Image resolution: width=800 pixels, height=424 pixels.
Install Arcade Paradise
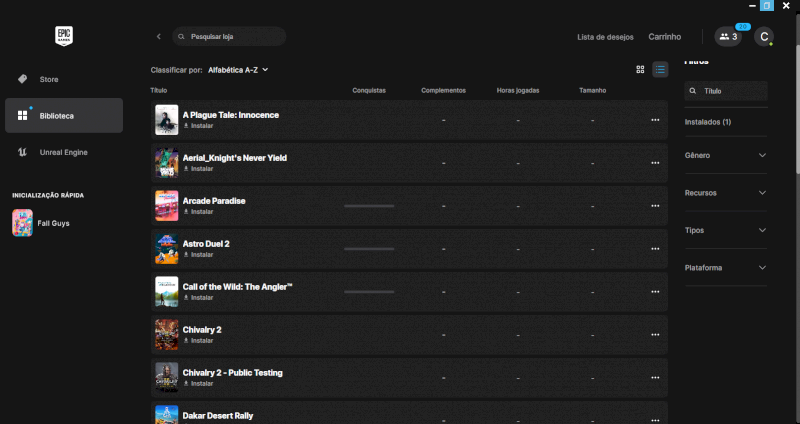(x=198, y=212)
